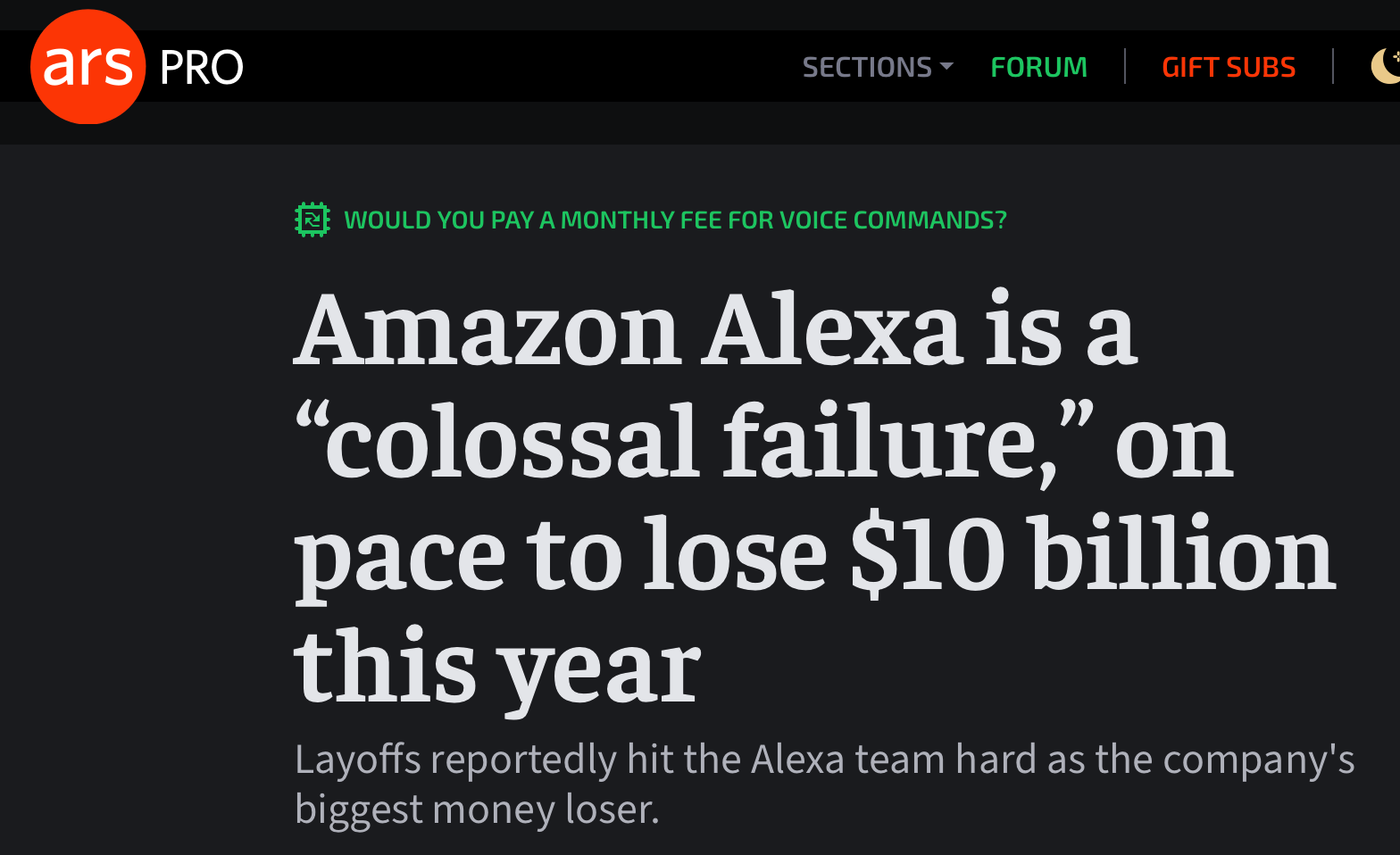Open the Sections menu
The width and height of the screenshot is (1400, 855).
(866, 67)
